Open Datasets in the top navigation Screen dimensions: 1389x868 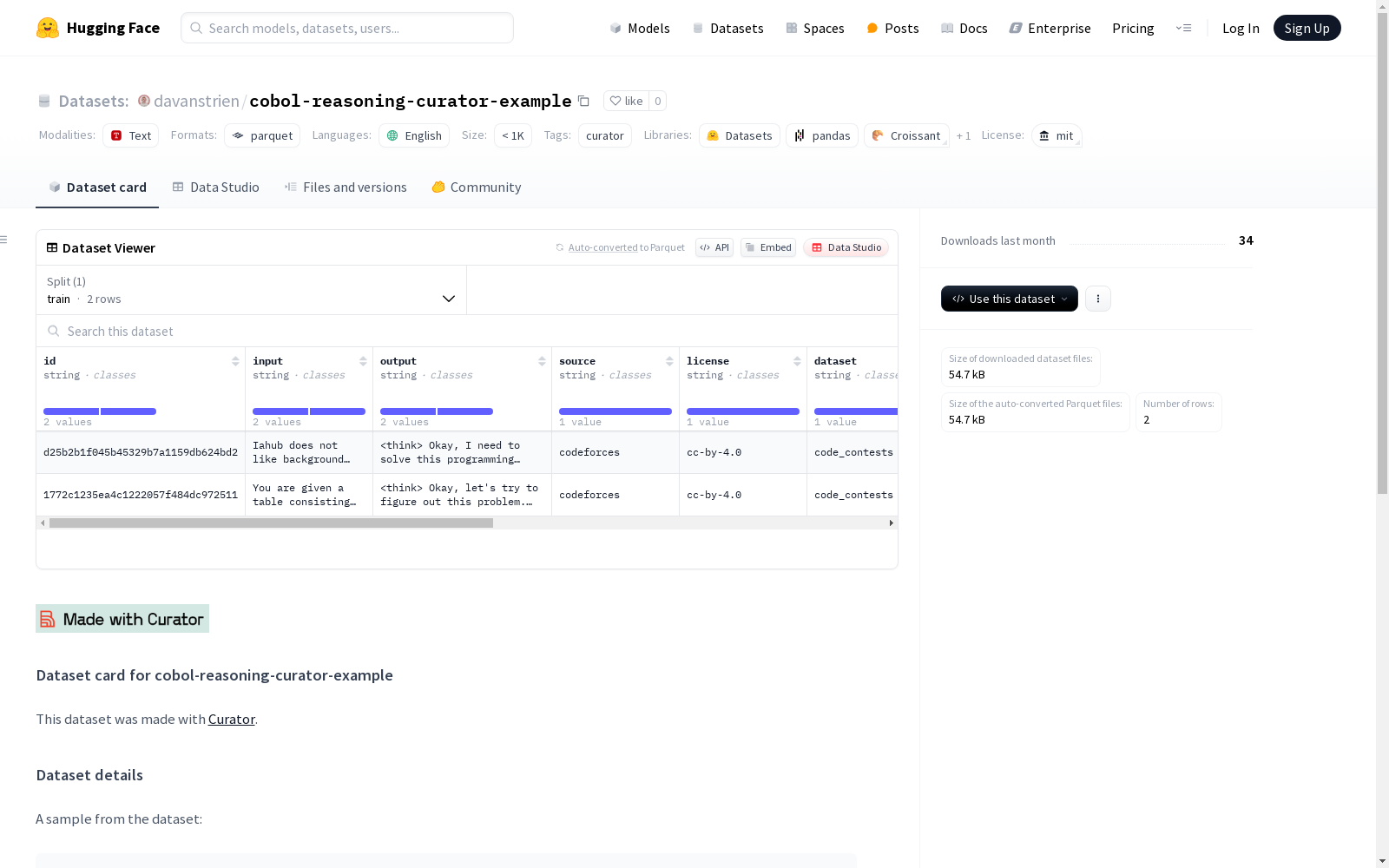coord(727,28)
